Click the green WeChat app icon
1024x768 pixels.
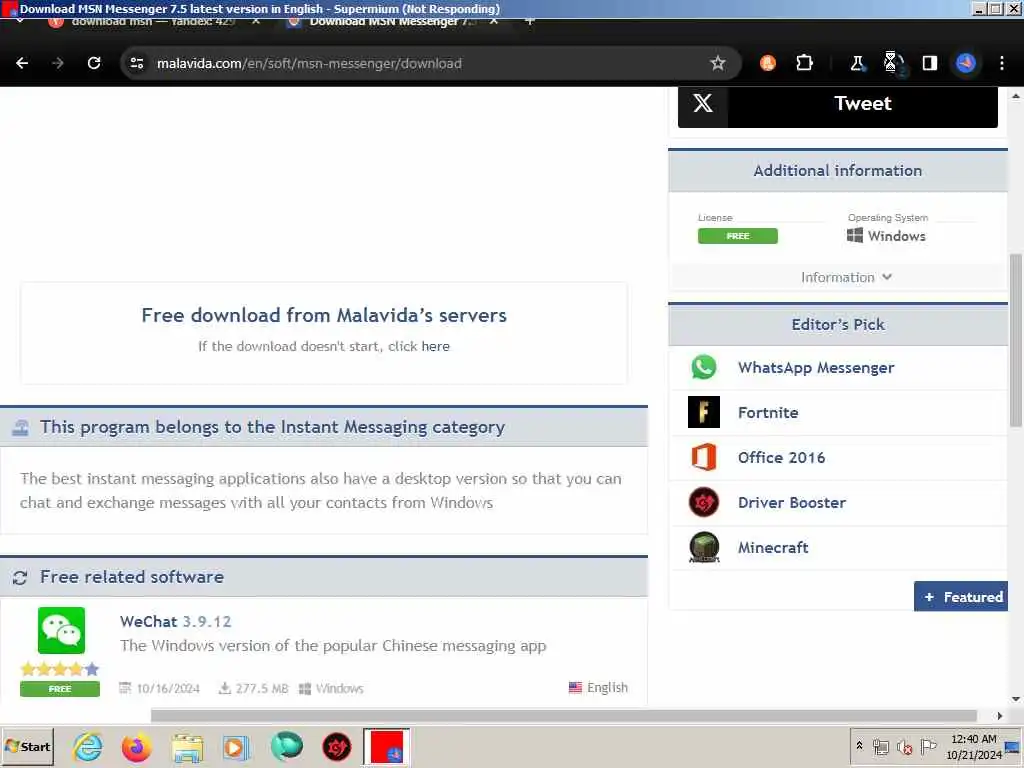coord(61,630)
